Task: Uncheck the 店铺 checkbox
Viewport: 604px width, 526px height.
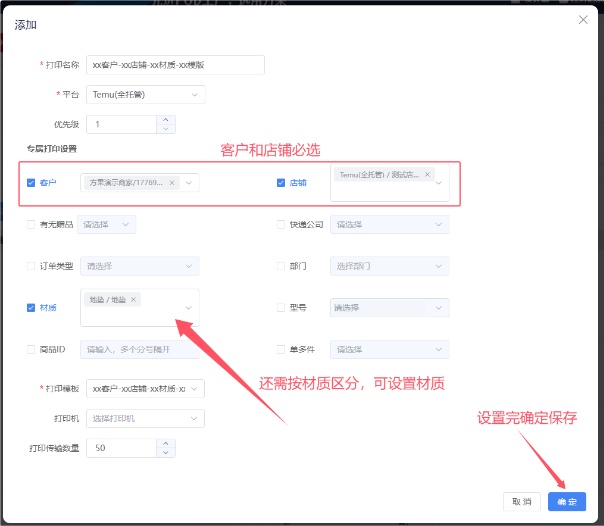Action: point(281,183)
